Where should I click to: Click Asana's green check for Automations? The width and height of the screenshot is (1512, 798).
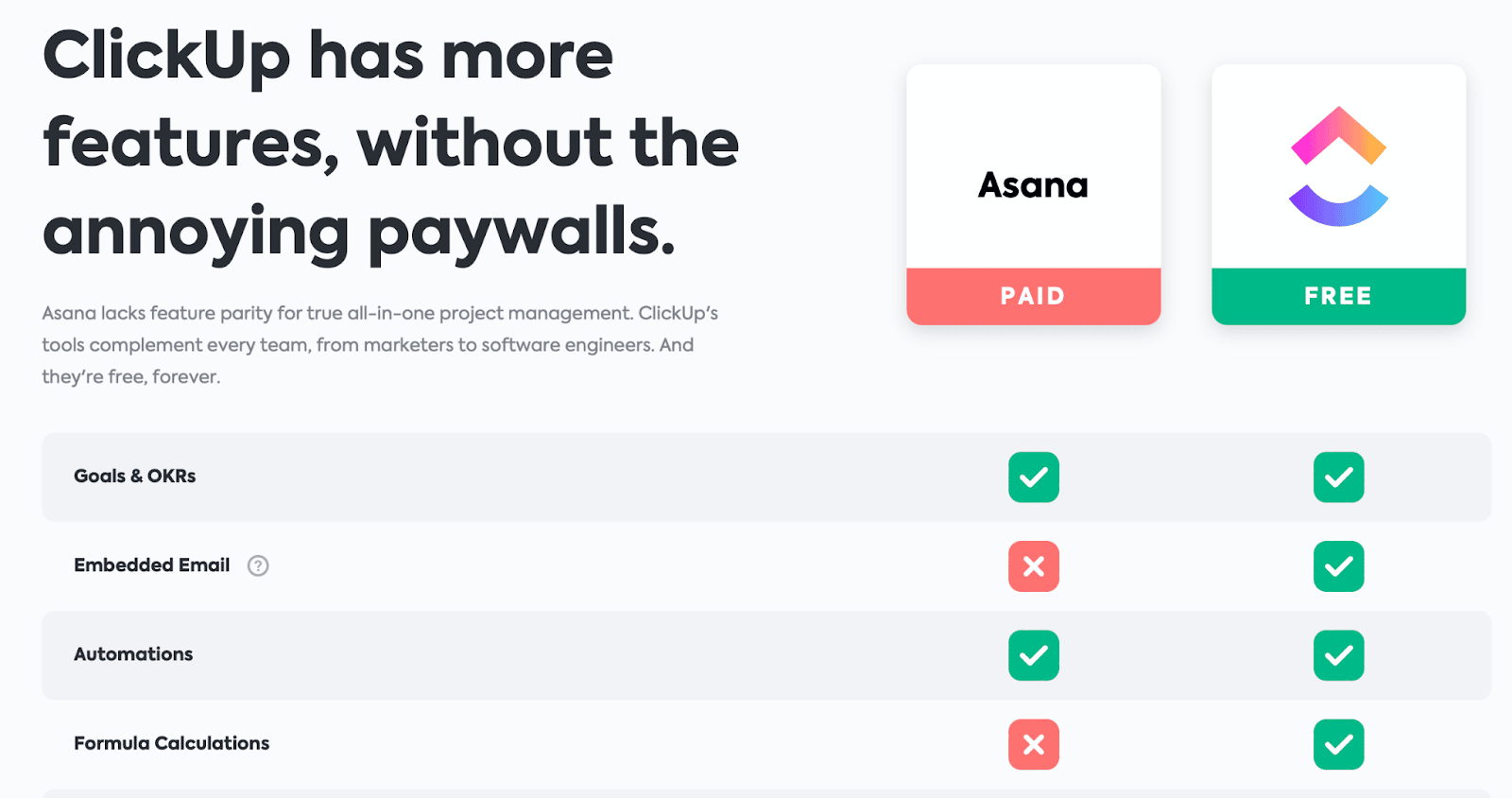coord(1034,655)
